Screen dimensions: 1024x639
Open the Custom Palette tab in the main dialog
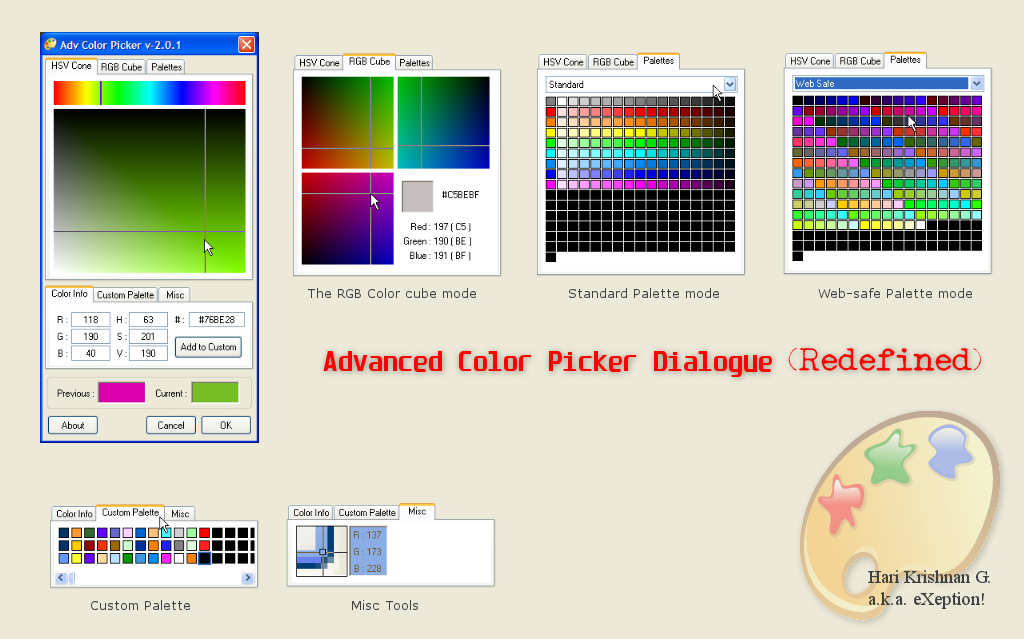click(125, 295)
